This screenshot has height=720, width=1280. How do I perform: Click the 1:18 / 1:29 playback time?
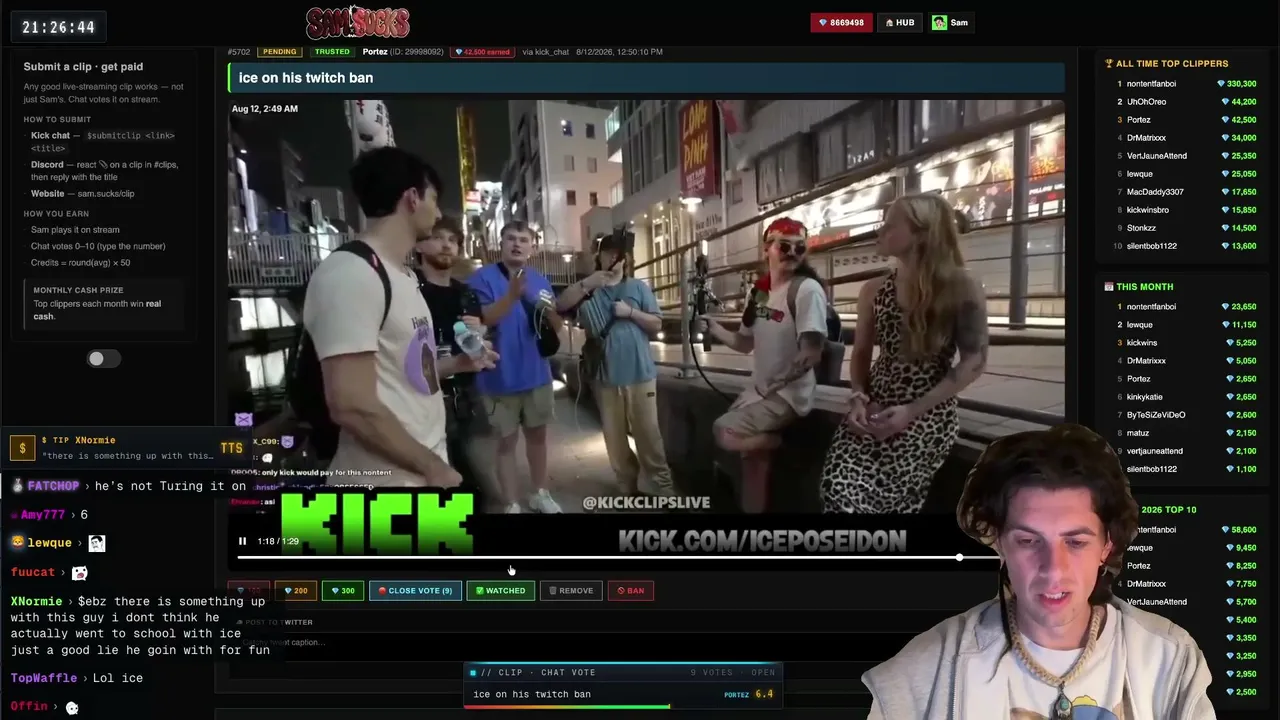278,541
